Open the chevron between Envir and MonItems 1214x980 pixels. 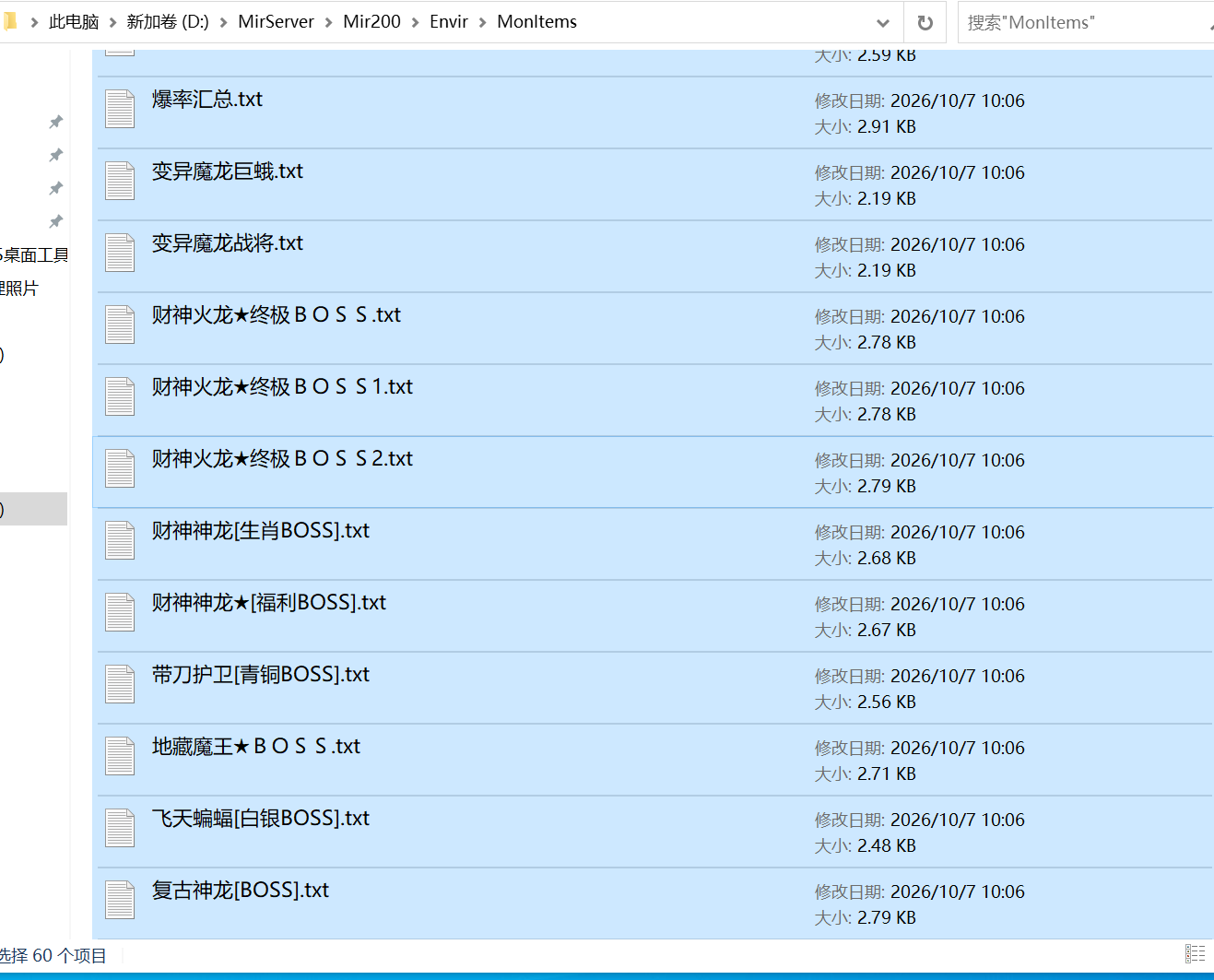tap(482, 22)
